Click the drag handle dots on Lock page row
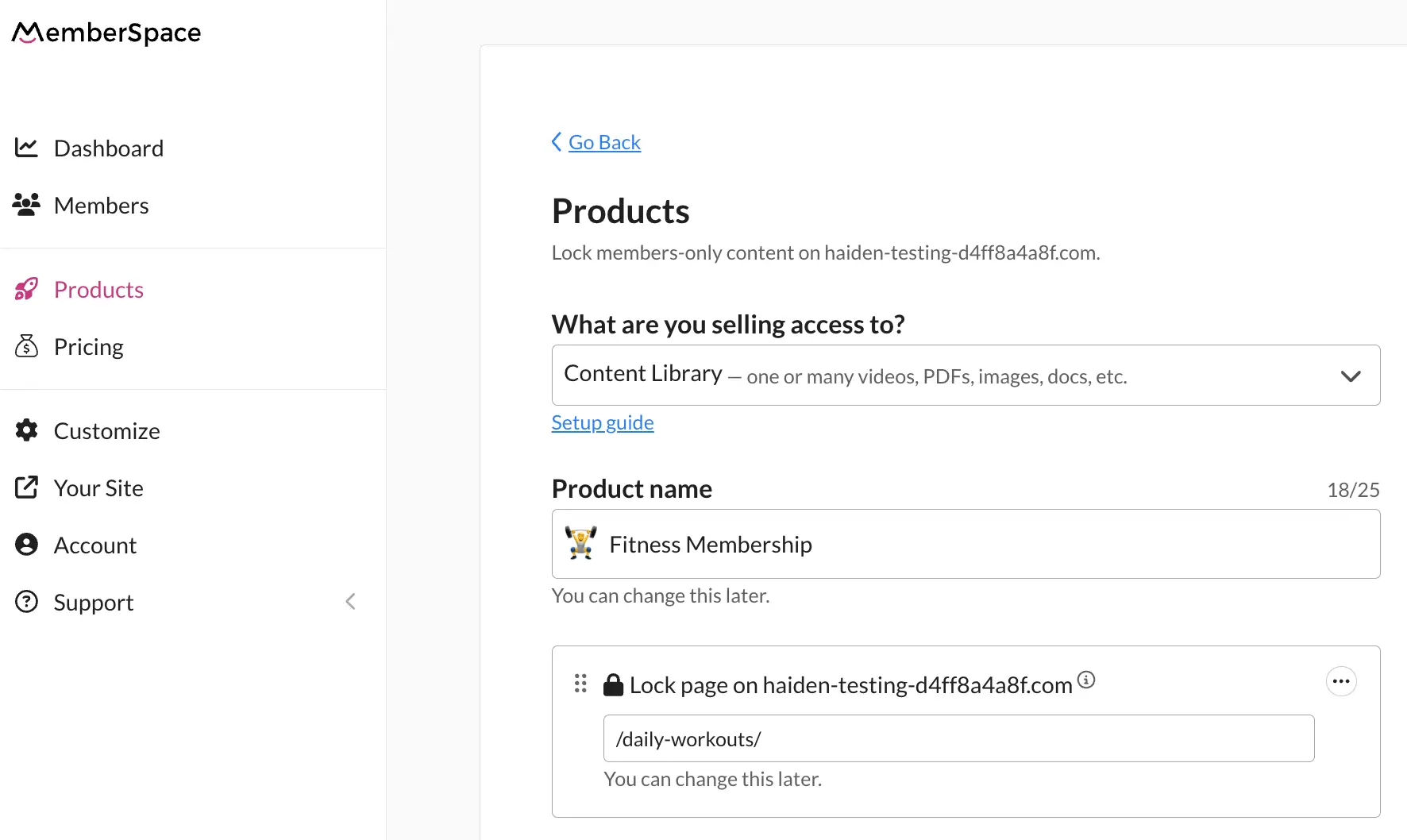 580,684
